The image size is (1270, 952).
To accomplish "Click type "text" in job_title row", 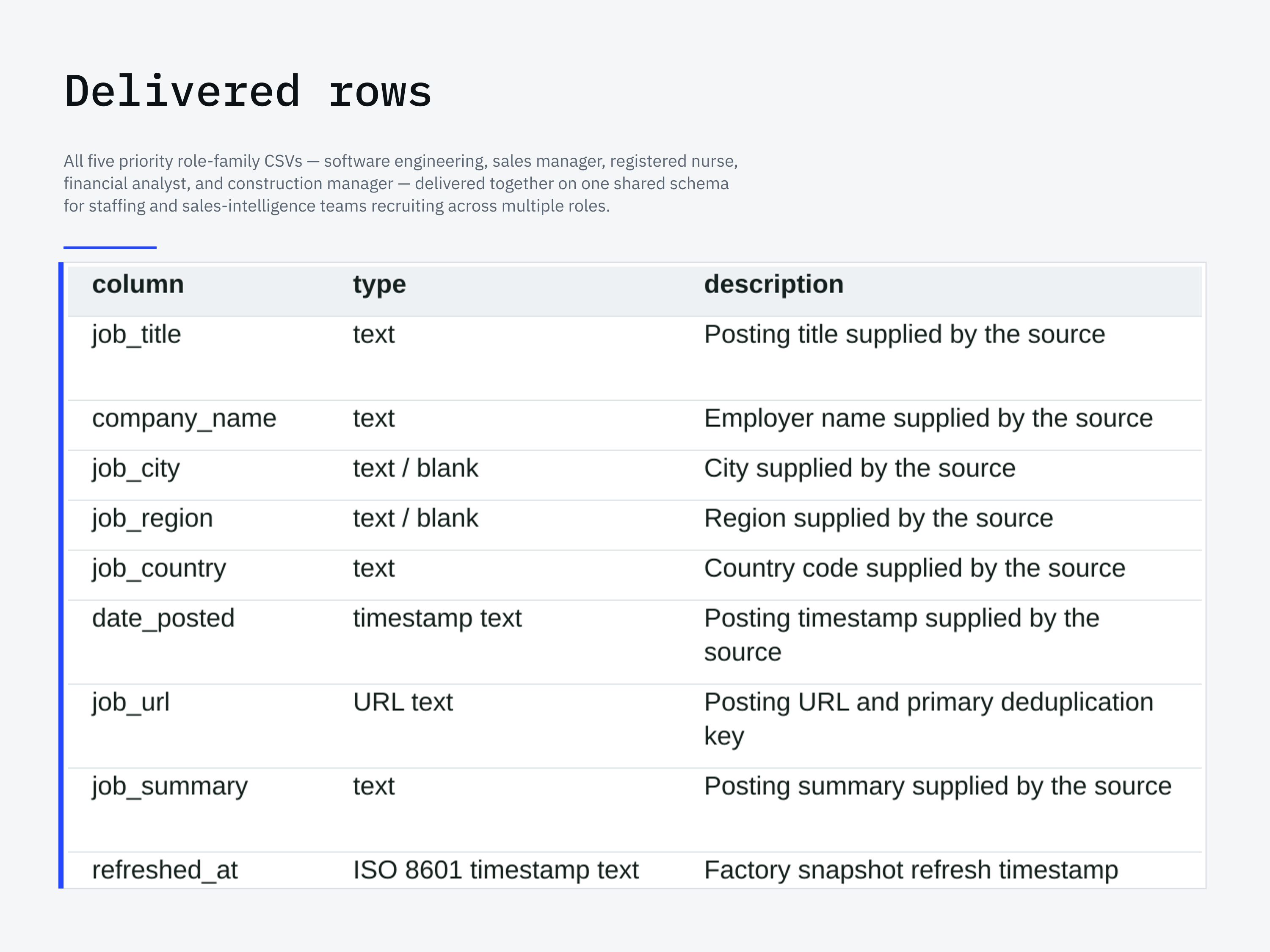I will point(373,335).
